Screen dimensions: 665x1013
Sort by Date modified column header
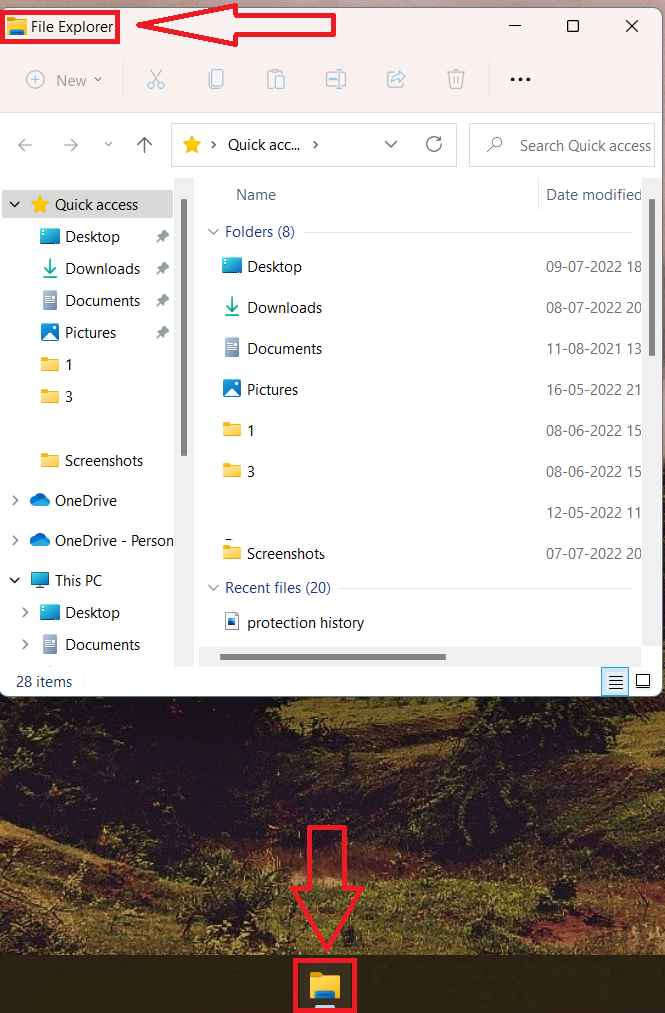[x=593, y=194]
